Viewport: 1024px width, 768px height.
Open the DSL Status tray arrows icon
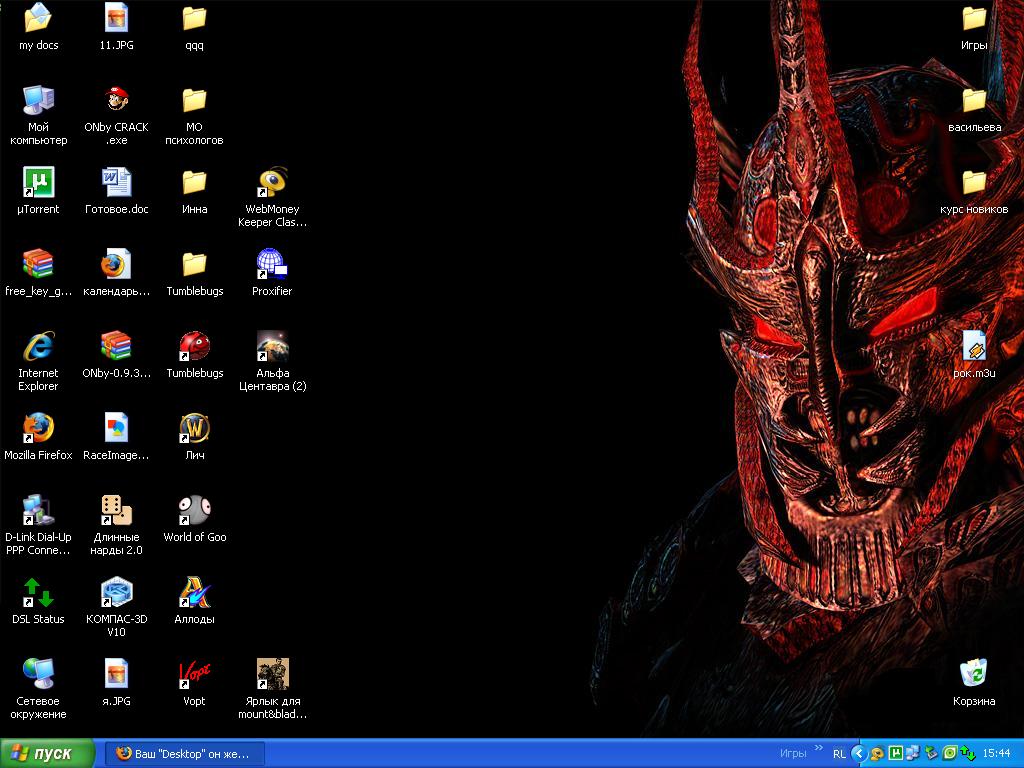coord(967,754)
